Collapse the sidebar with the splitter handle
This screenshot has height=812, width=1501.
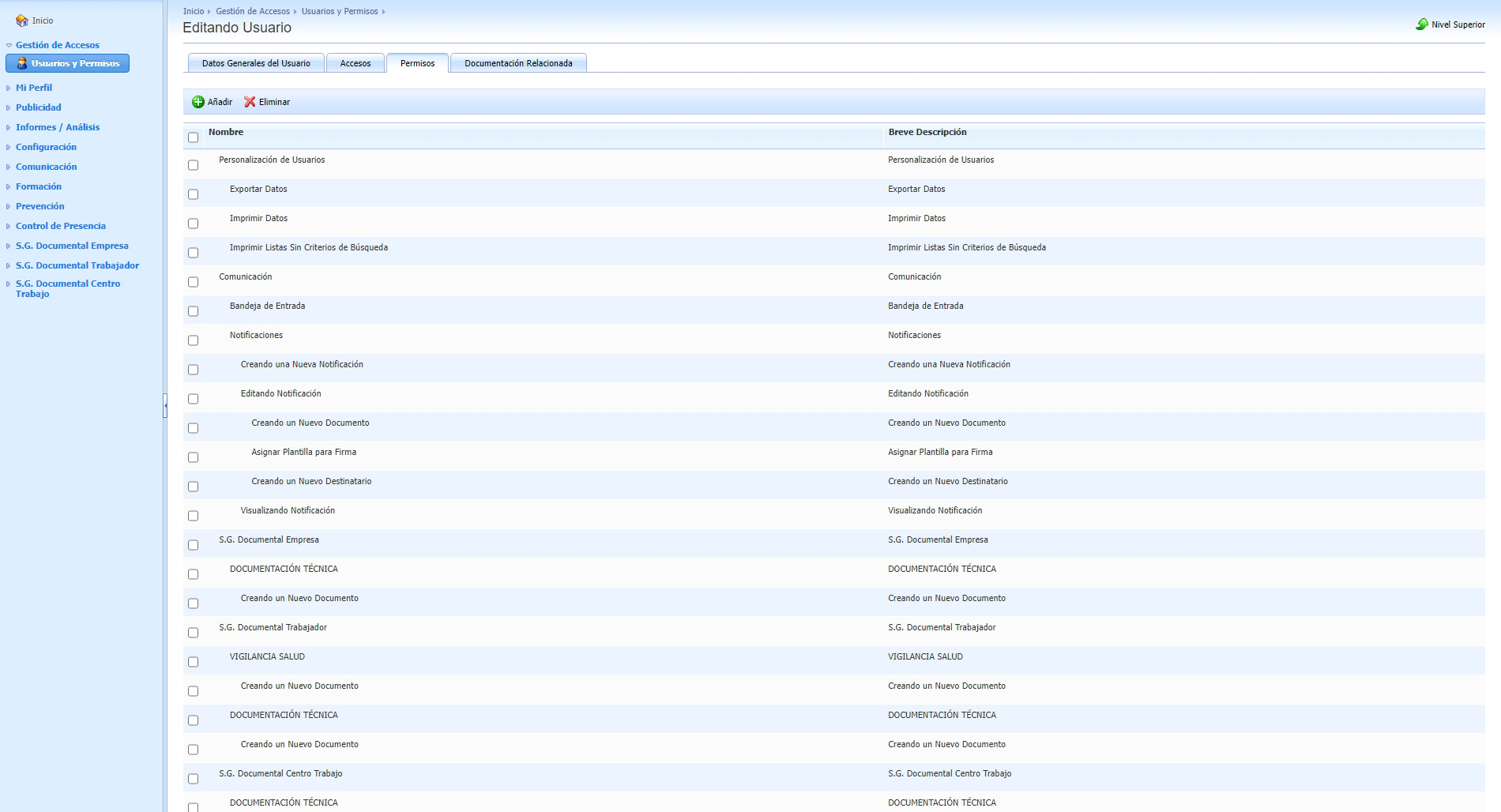click(165, 405)
